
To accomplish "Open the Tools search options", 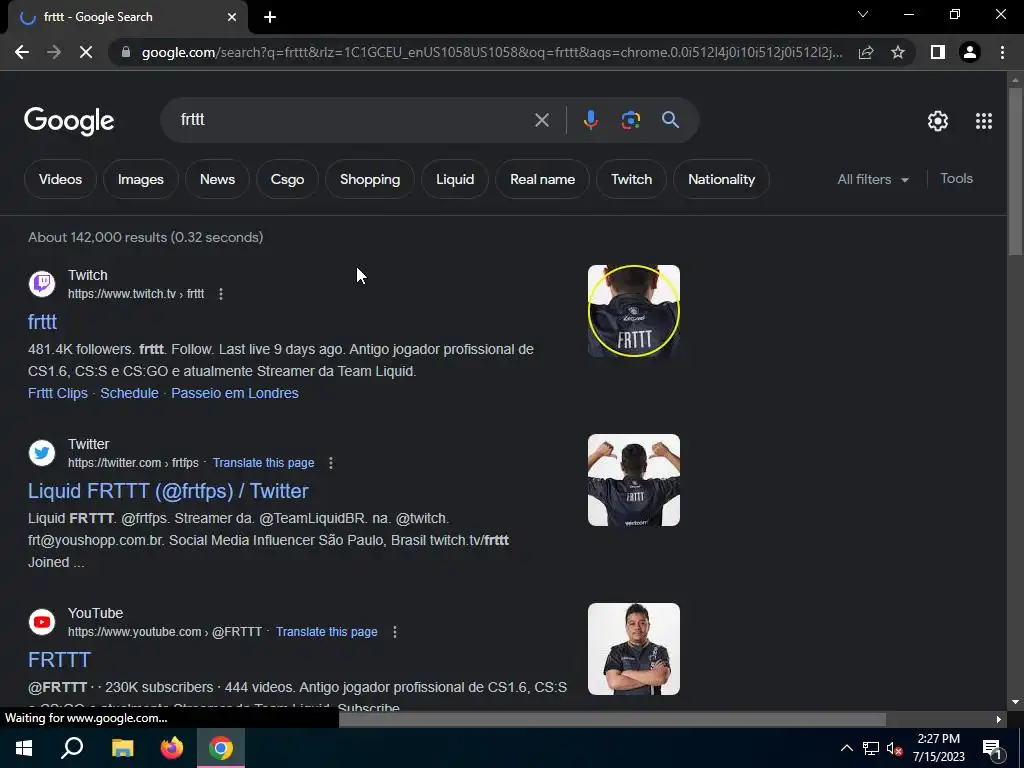I will pyautogui.click(x=956, y=178).
